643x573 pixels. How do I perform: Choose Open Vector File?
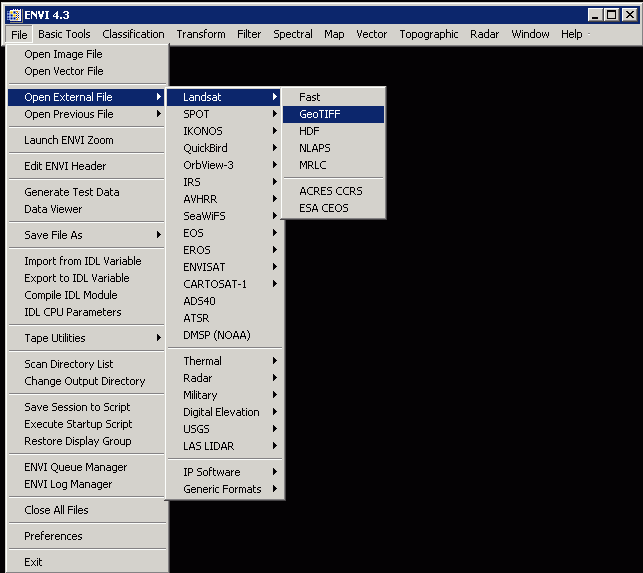pos(88,71)
